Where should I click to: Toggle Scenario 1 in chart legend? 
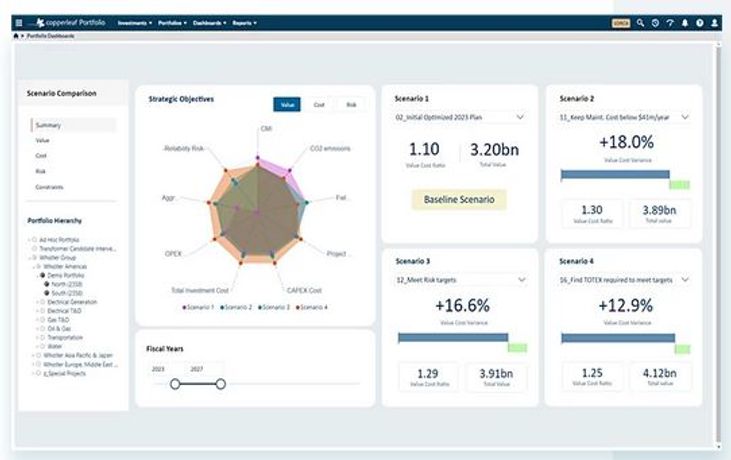point(198,307)
